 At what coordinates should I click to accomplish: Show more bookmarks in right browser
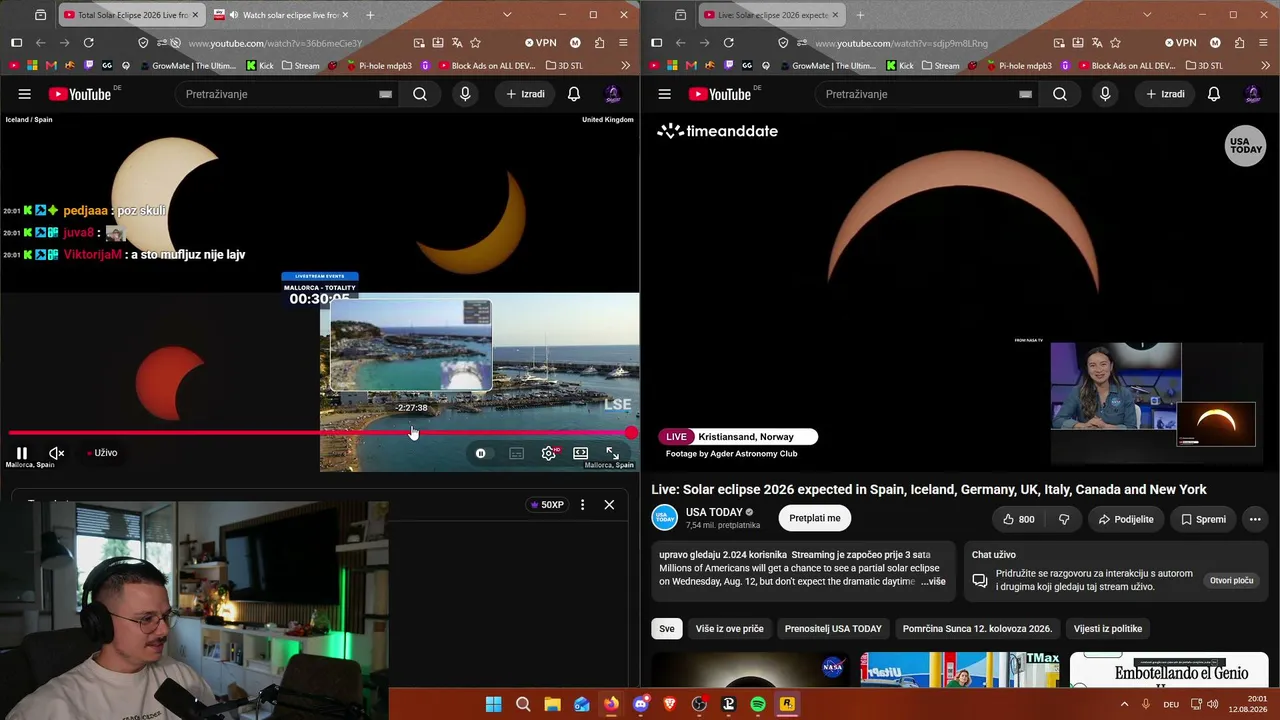coord(1265,66)
